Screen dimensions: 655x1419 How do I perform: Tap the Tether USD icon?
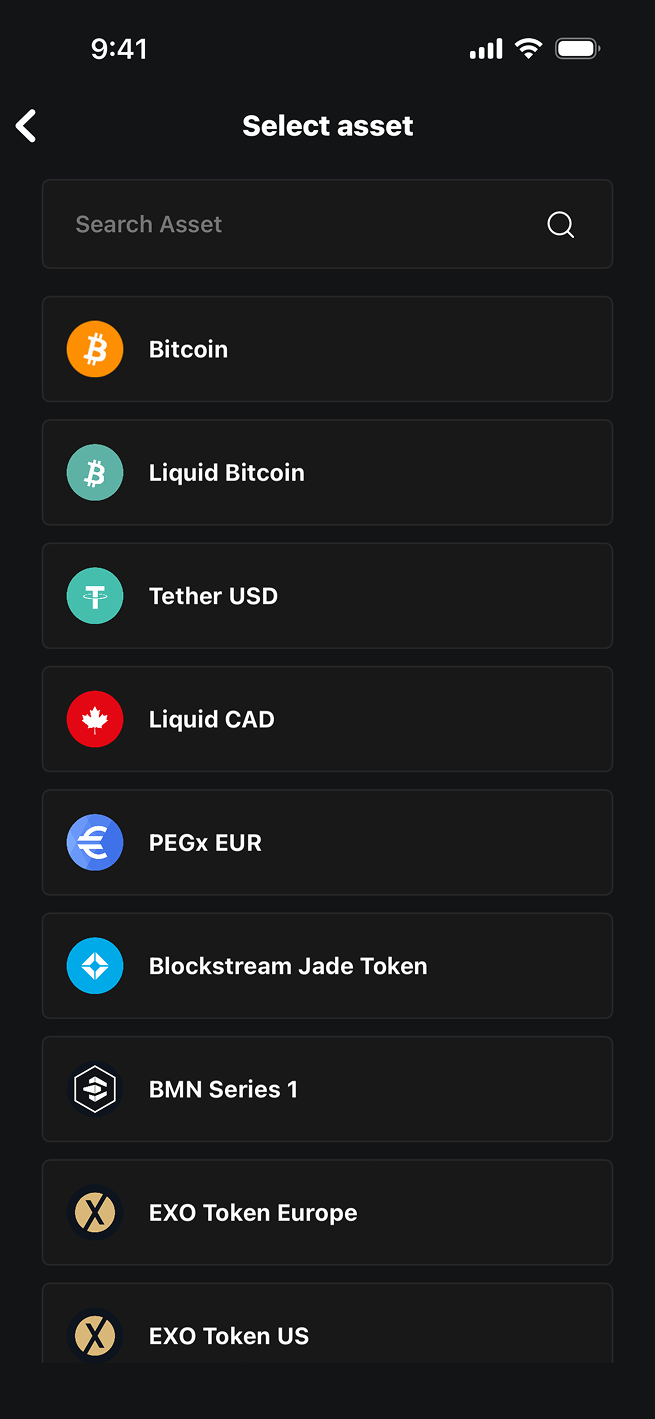tap(94, 595)
